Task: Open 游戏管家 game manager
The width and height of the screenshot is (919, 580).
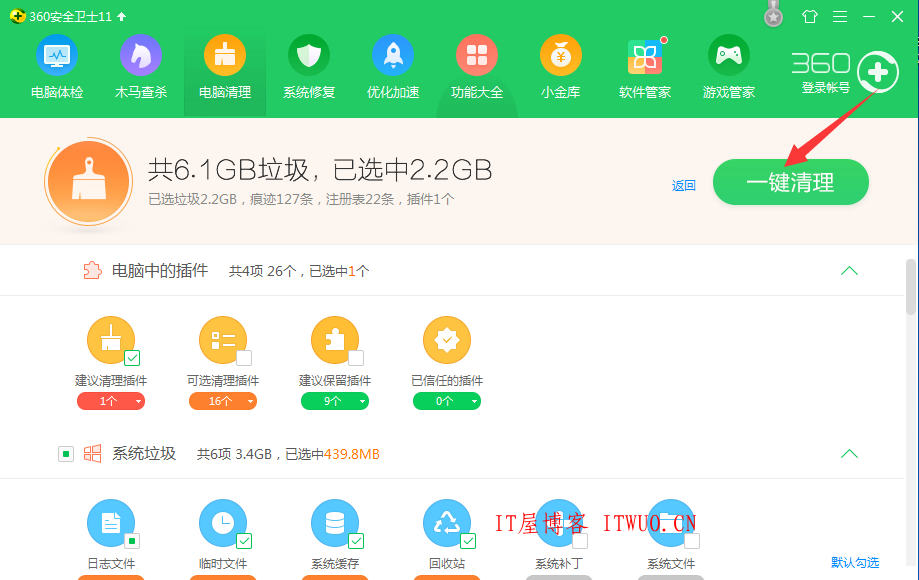Action: (729, 67)
